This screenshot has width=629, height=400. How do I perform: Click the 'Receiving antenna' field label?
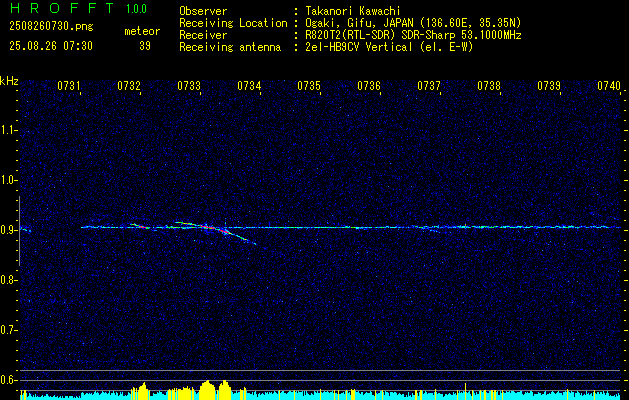pyautogui.click(x=230, y=47)
